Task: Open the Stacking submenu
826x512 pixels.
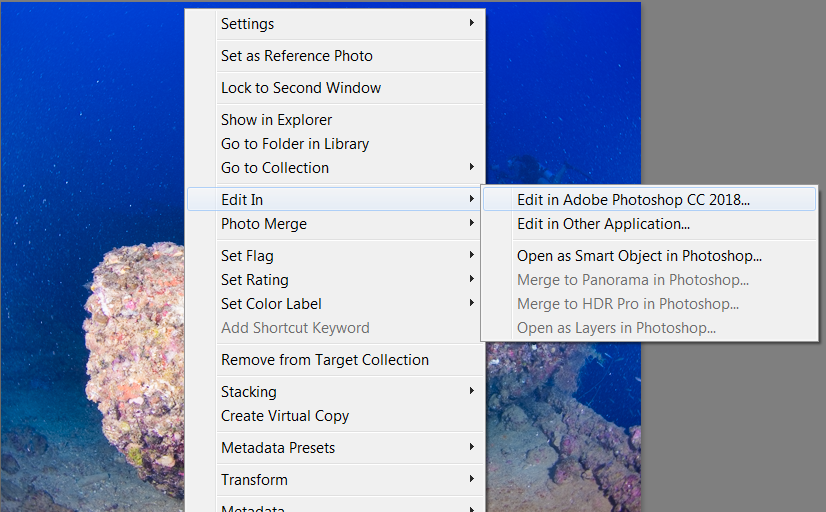Action: 335,392
